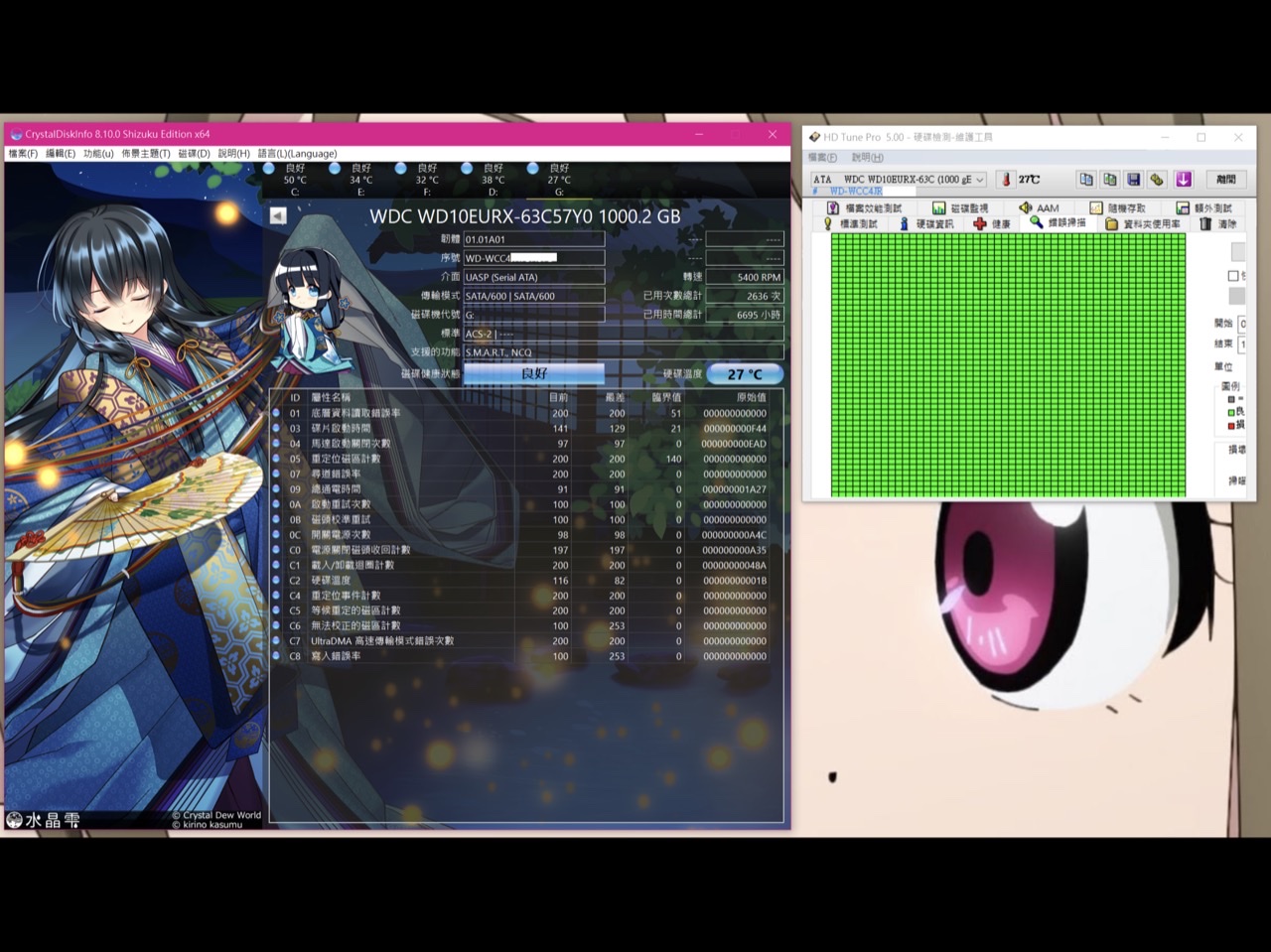Click the CrystalDiskInfo title bar app icon

pyautogui.click(x=15, y=134)
